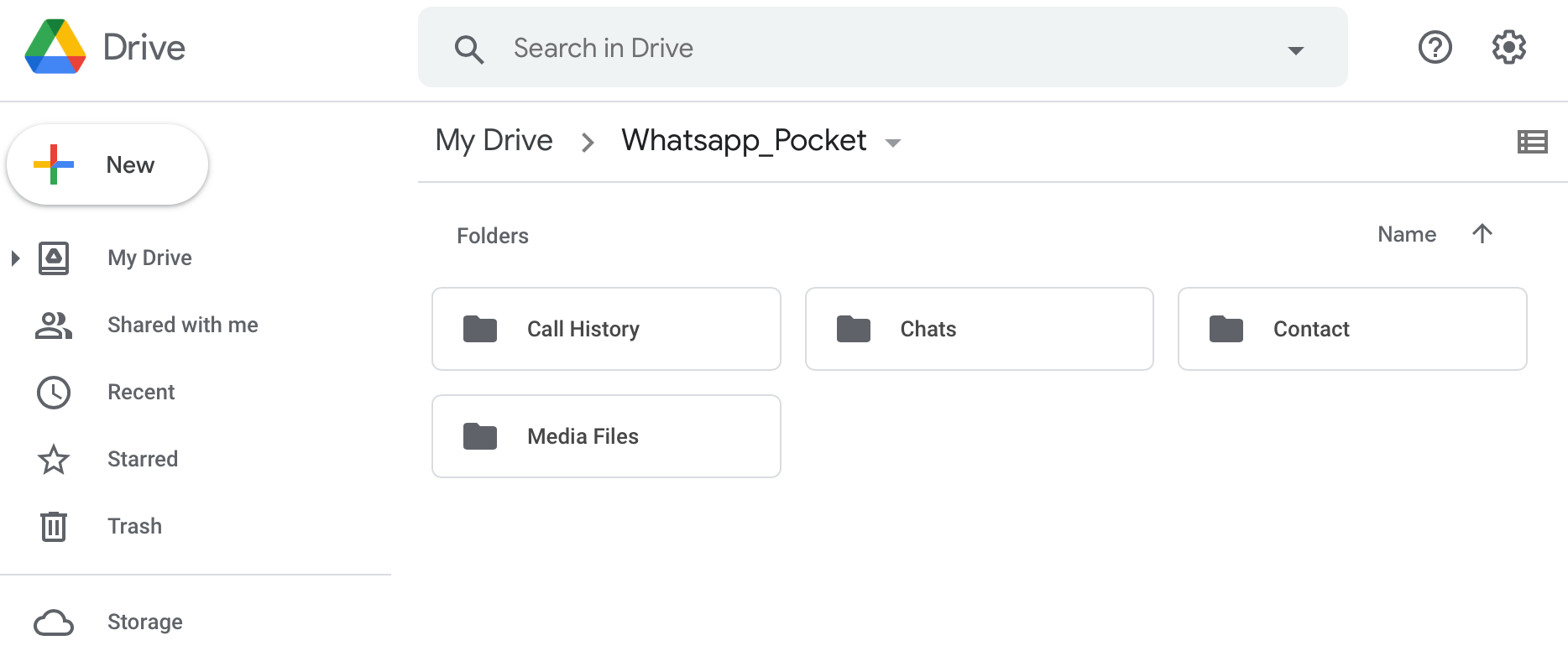1568x651 pixels.
Task: Sort by Name column label
Action: click(x=1407, y=234)
